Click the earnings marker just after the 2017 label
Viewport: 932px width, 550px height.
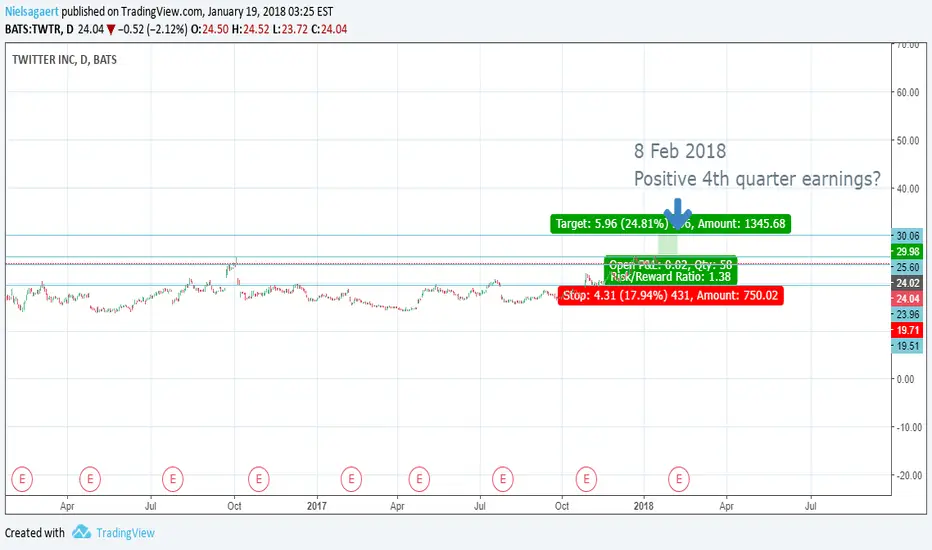[x=351, y=479]
